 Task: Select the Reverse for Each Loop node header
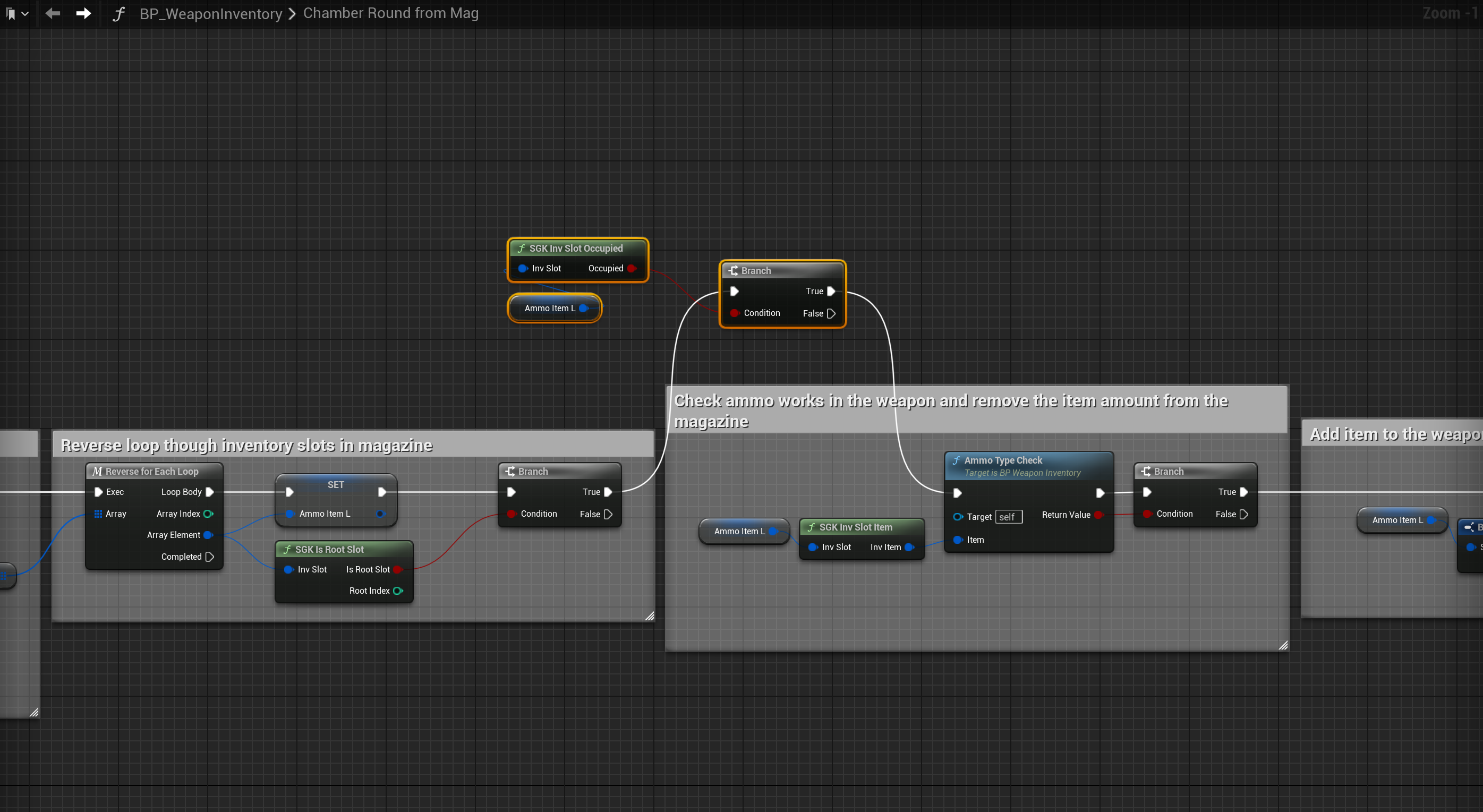pos(152,471)
